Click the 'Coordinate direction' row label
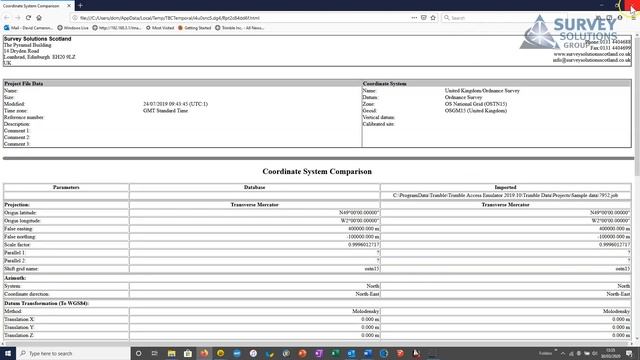 coord(27,294)
